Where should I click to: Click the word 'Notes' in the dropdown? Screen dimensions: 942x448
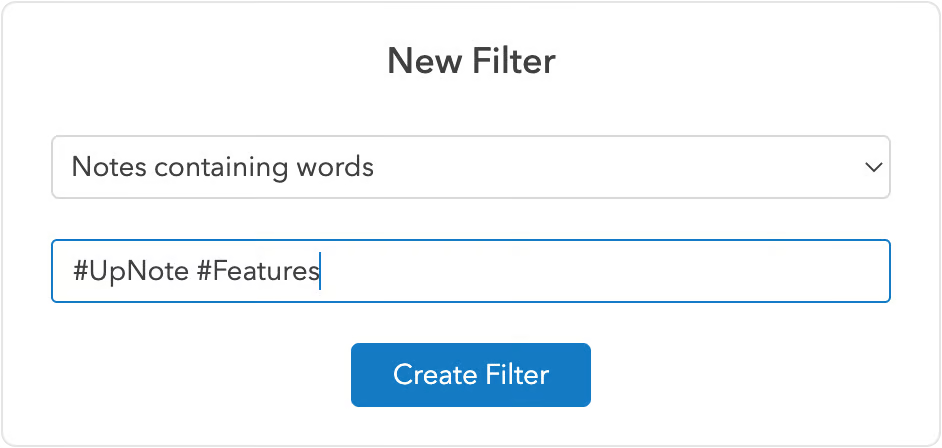(x=107, y=167)
